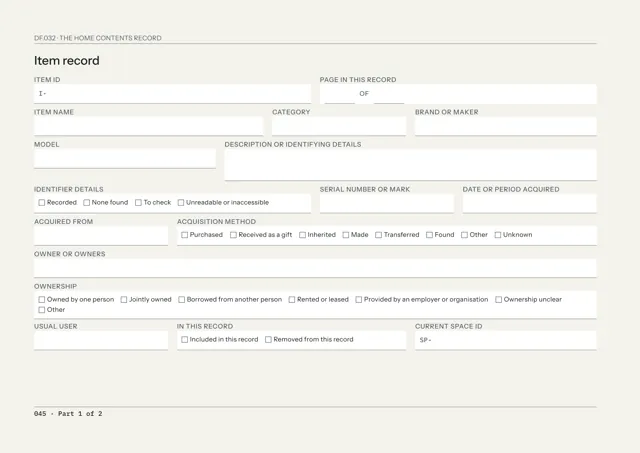Tick Owned by one person
Viewport: 640px width, 453px height.
(42, 300)
